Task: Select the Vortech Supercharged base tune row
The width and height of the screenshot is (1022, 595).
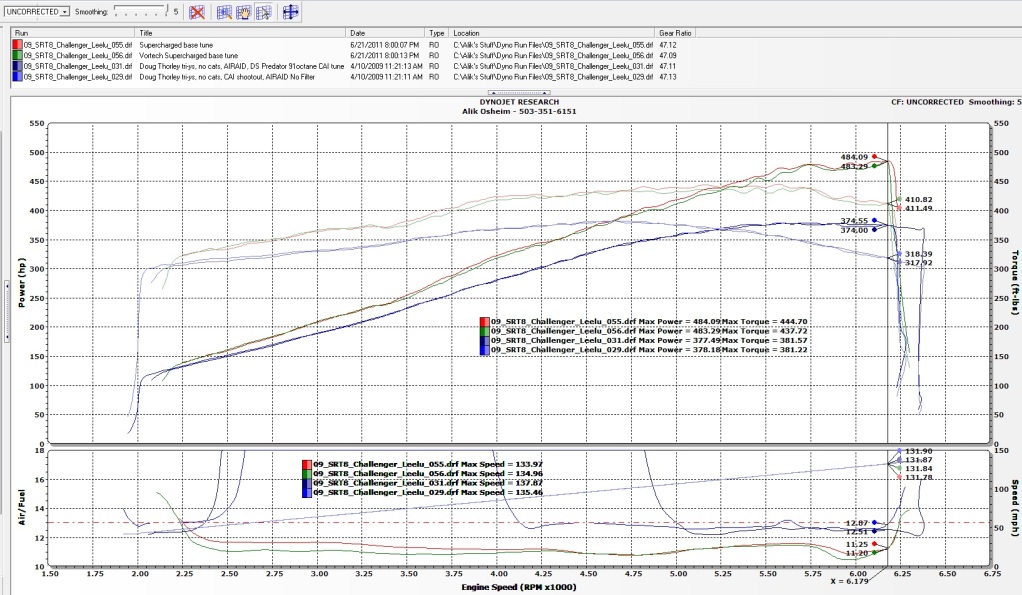Action: click(190, 56)
